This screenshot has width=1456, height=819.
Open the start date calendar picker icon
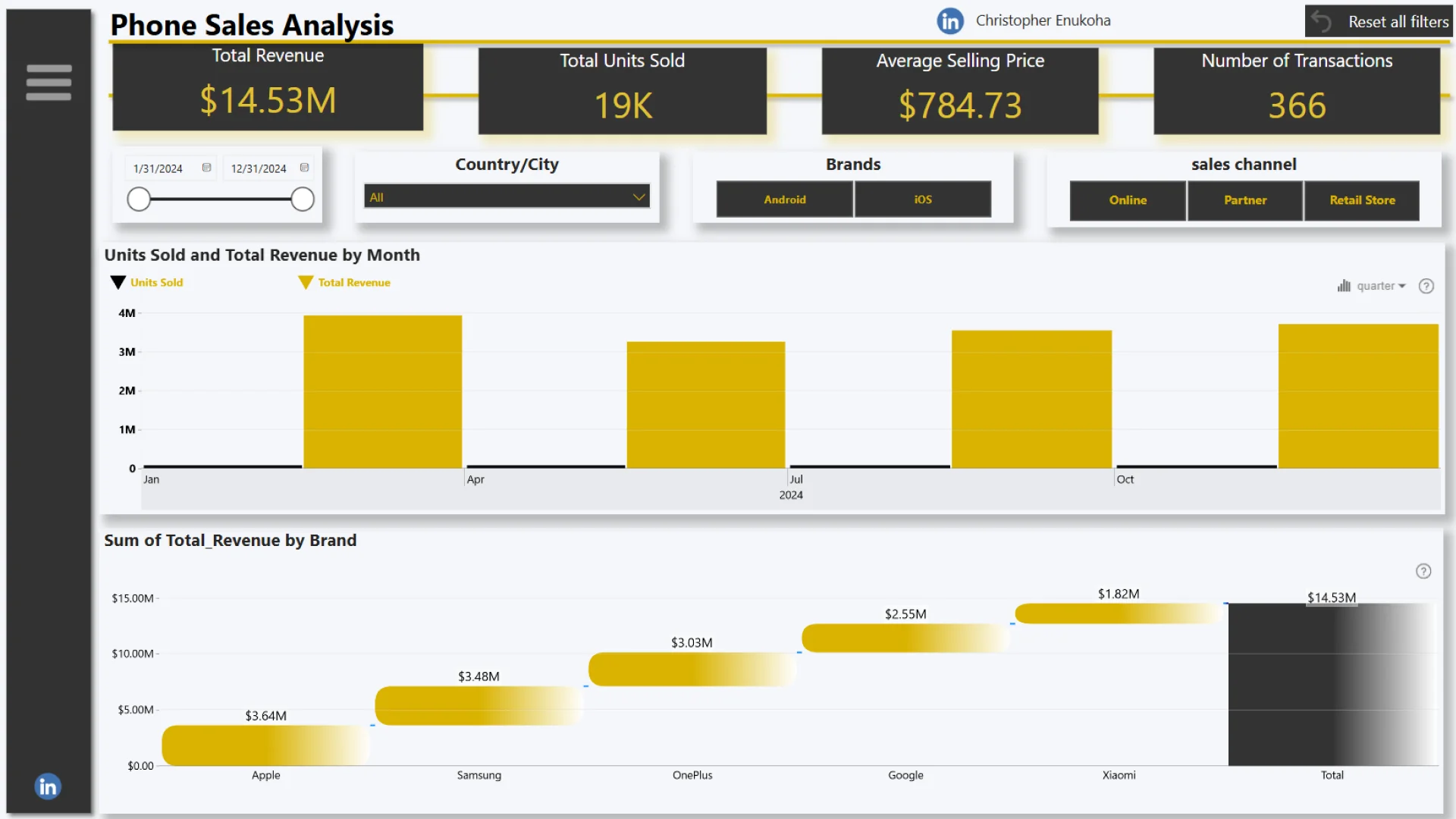[x=206, y=168]
